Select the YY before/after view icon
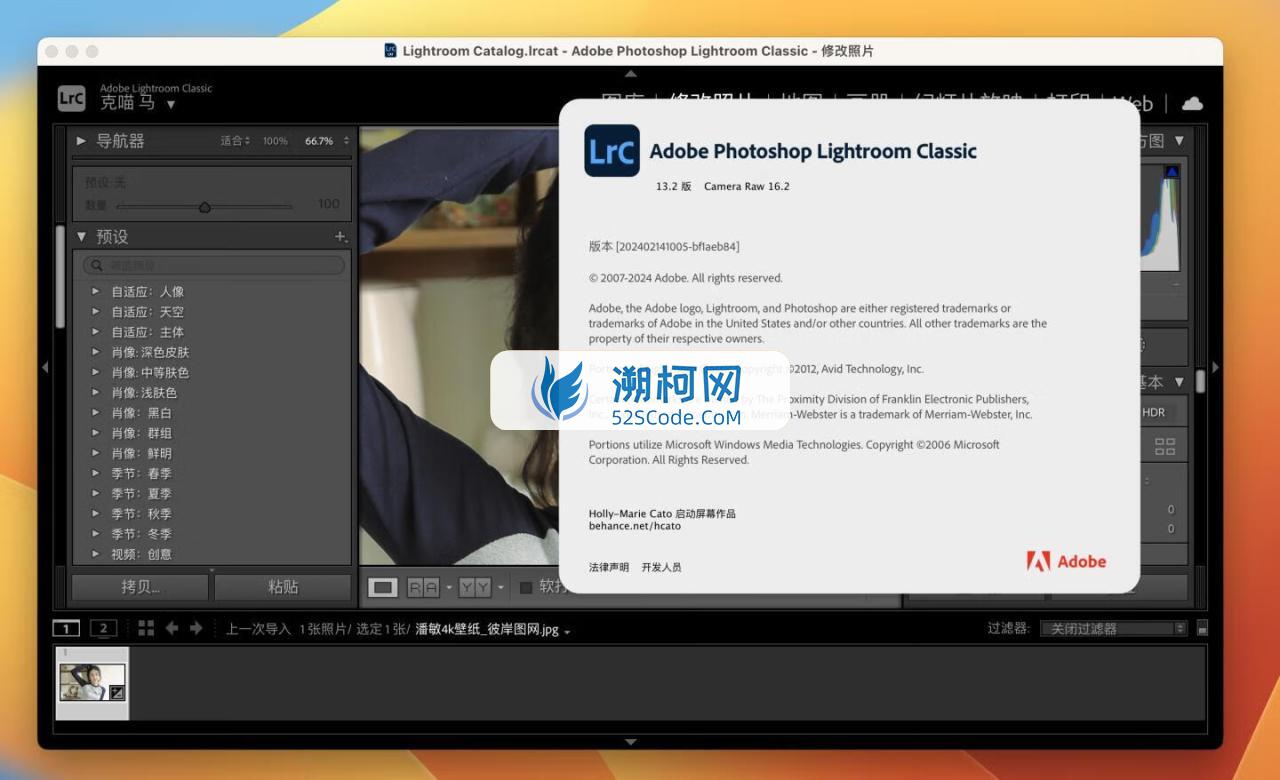The width and height of the screenshot is (1280, 780). 475,587
